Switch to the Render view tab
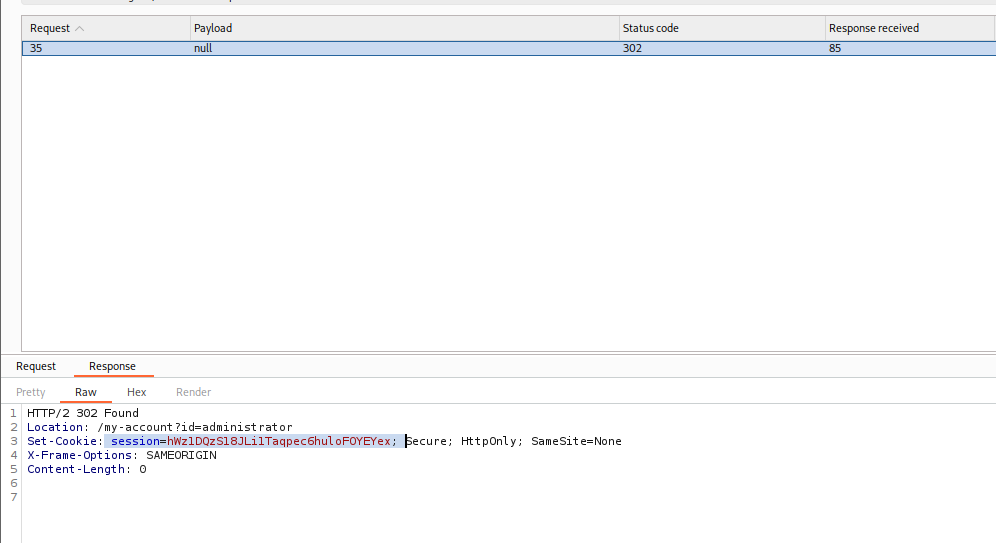Viewport: 996px width, 543px height. coord(193,392)
